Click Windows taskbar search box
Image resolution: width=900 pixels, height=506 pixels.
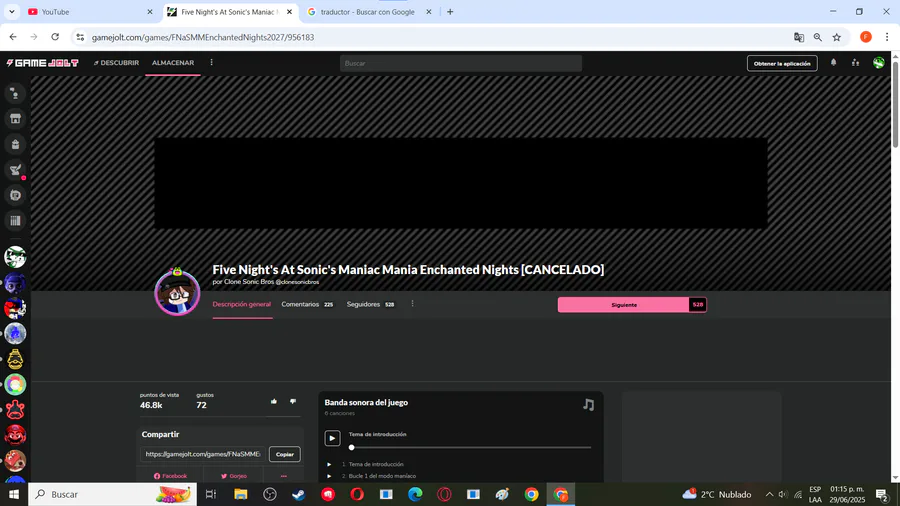click(112, 495)
